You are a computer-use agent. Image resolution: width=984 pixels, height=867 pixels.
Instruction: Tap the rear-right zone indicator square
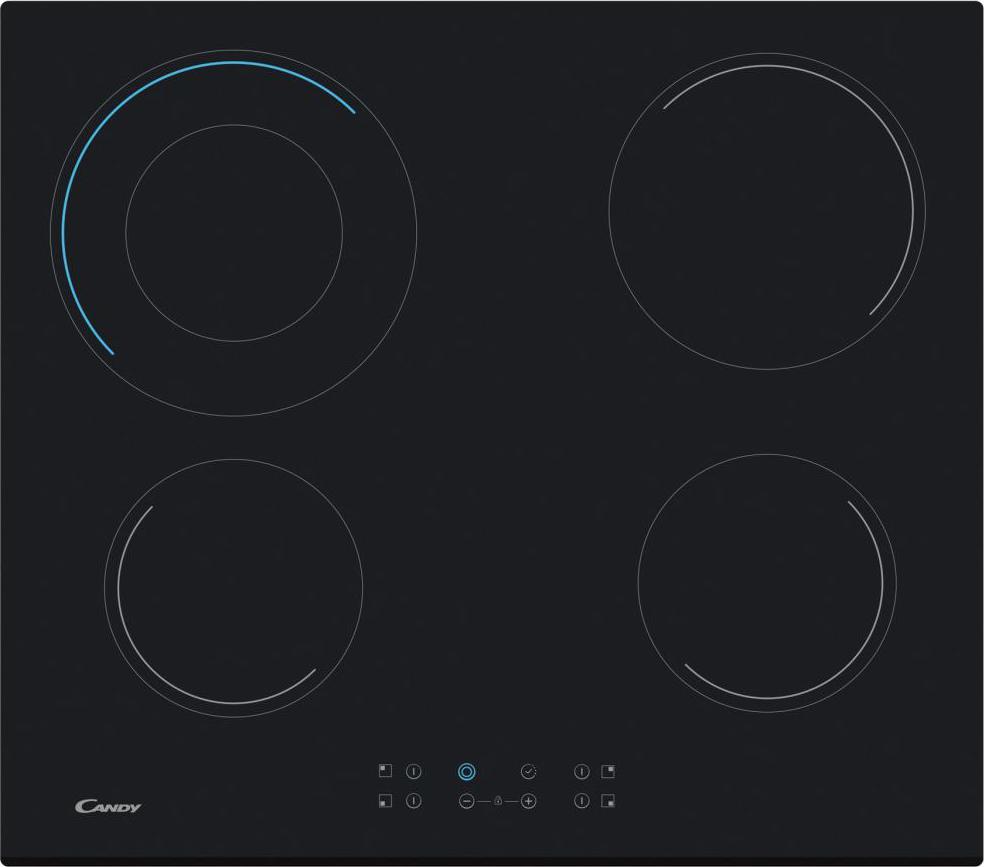click(608, 771)
